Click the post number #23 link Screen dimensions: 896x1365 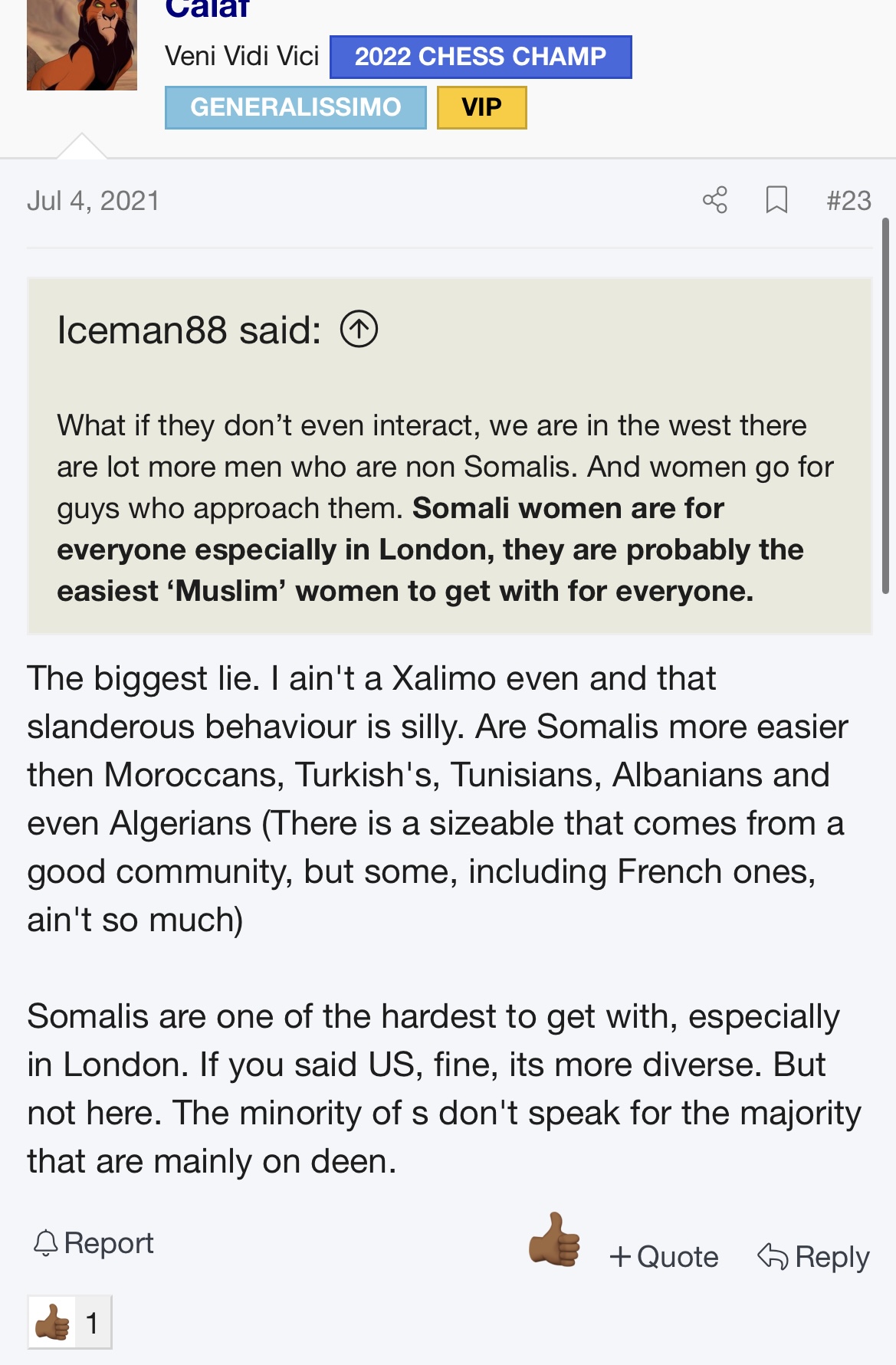point(848,201)
